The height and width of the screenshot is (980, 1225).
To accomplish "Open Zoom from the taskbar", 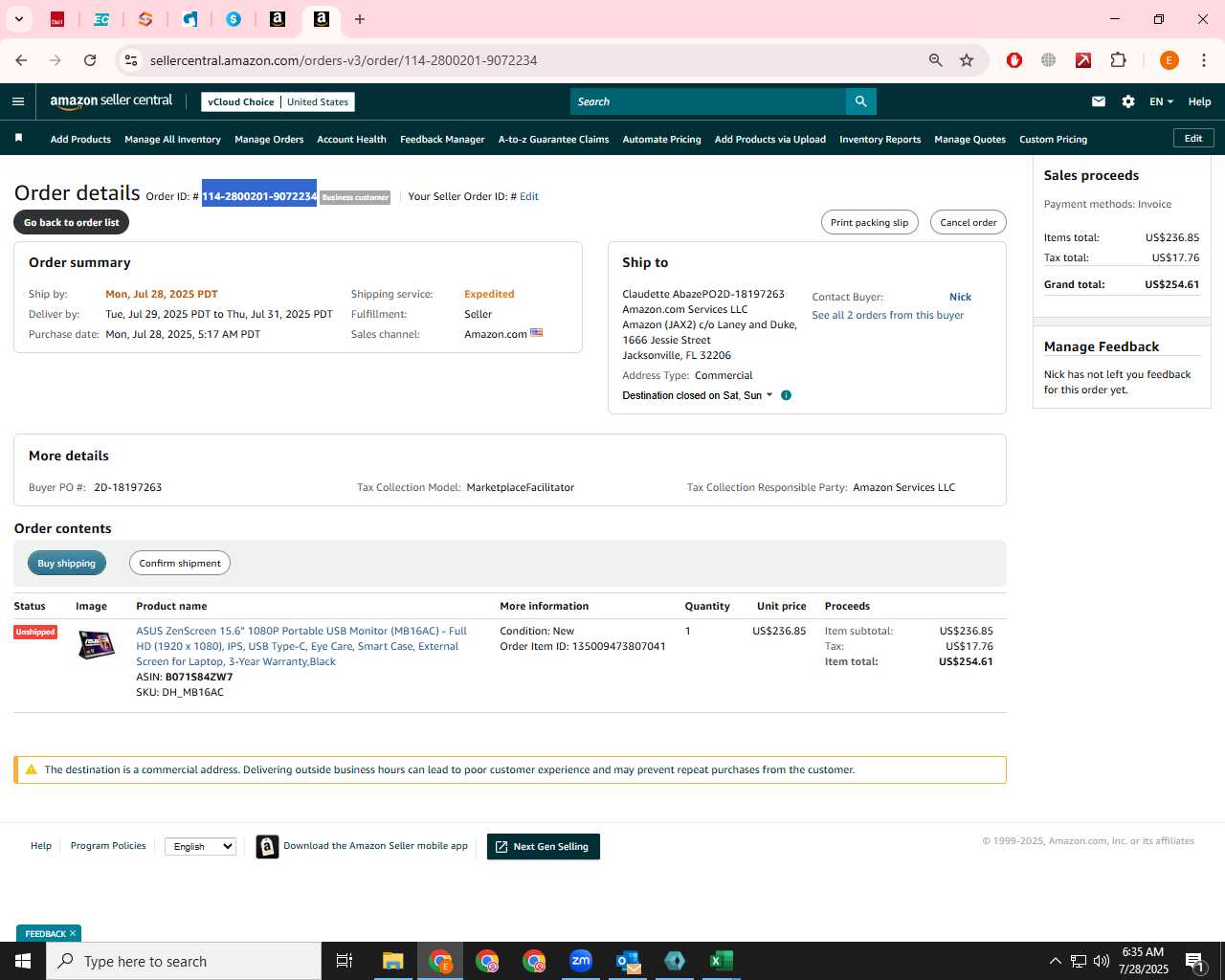I will 581,961.
